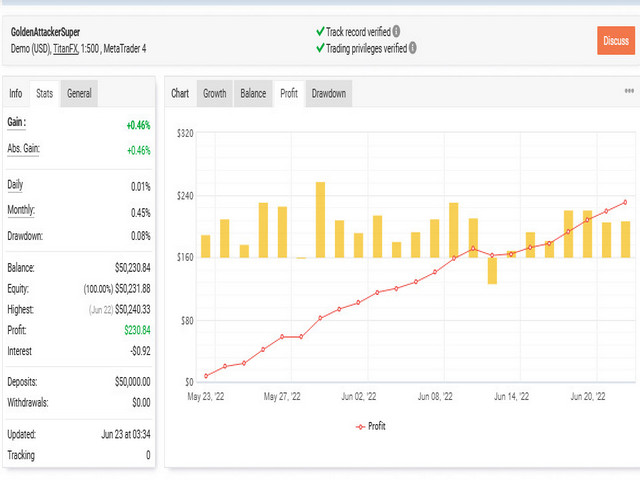The image size is (640, 480).
Task: Click the Tracking value 0
Action: point(148,455)
